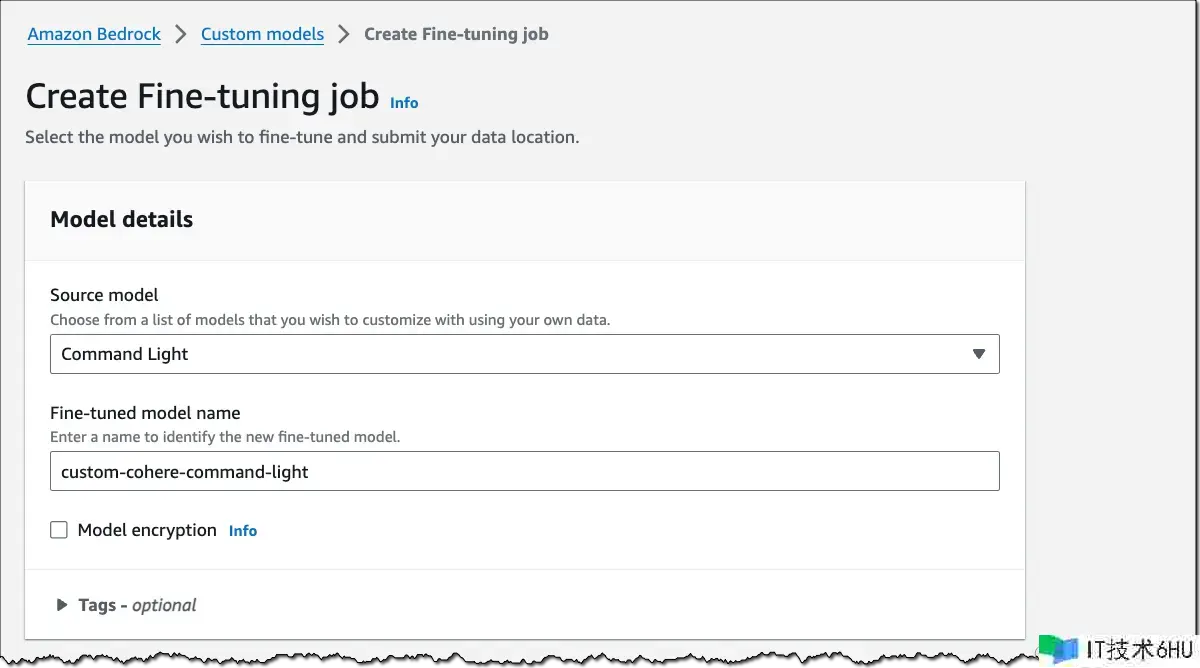Screen dimensions: 1200x668
Task: Click 'Enter a name to identify' helper text
Action: 225,437
